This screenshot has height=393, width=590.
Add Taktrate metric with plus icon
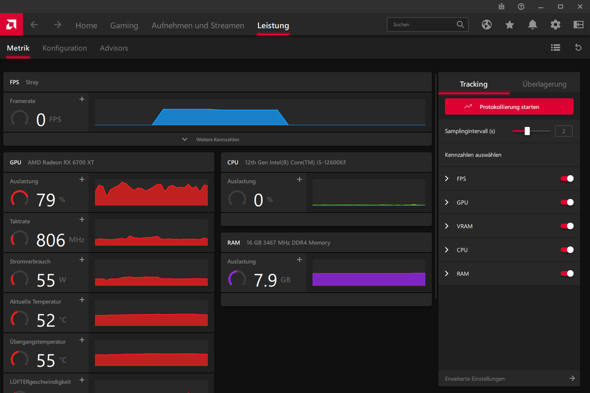click(x=82, y=219)
